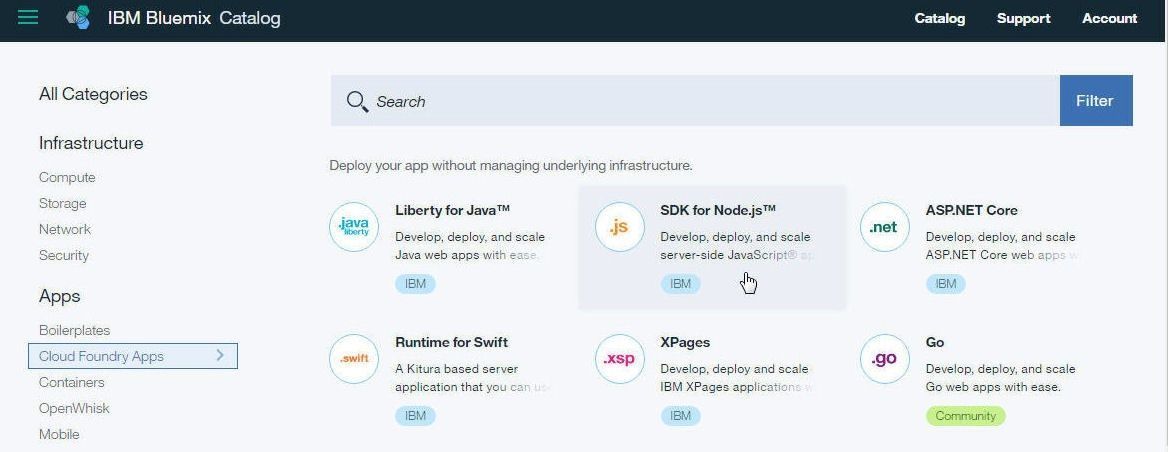The height and width of the screenshot is (452, 1168).
Task: Select Infrastructure category heading
Action: click(x=91, y=143)
